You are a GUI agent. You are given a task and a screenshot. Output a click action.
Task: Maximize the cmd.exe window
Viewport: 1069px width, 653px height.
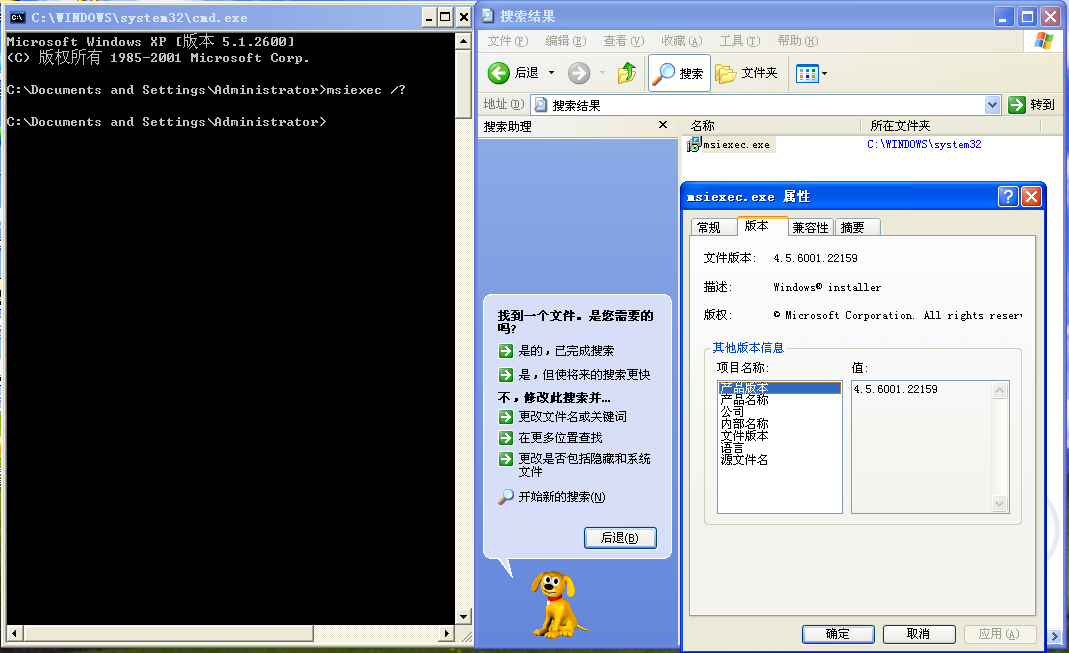coord(446,18)
